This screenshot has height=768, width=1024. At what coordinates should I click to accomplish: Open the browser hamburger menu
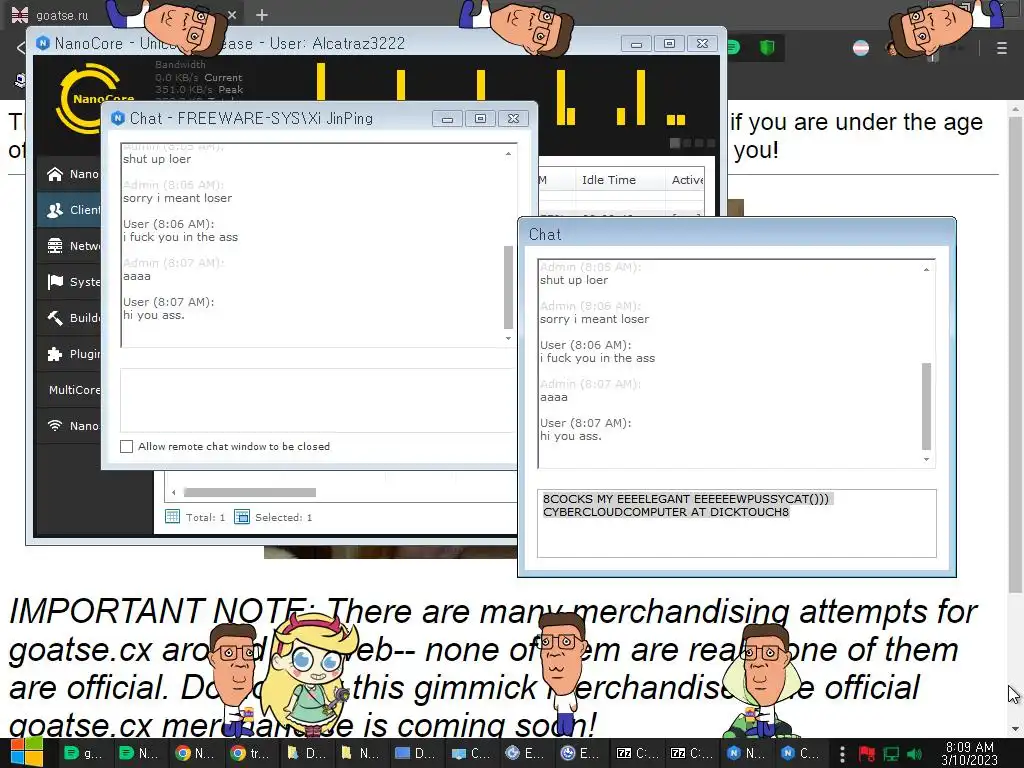click(1002, 48)
